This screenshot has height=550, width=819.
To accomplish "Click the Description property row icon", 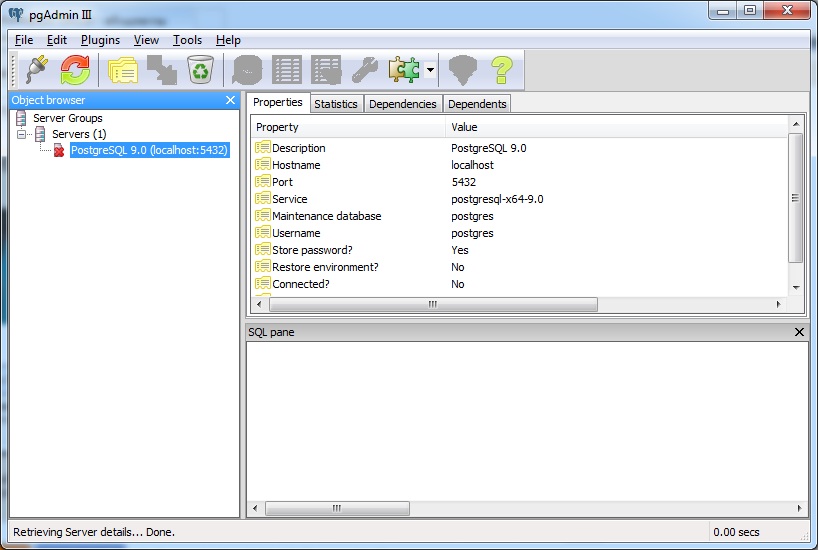I will point(263,147).
